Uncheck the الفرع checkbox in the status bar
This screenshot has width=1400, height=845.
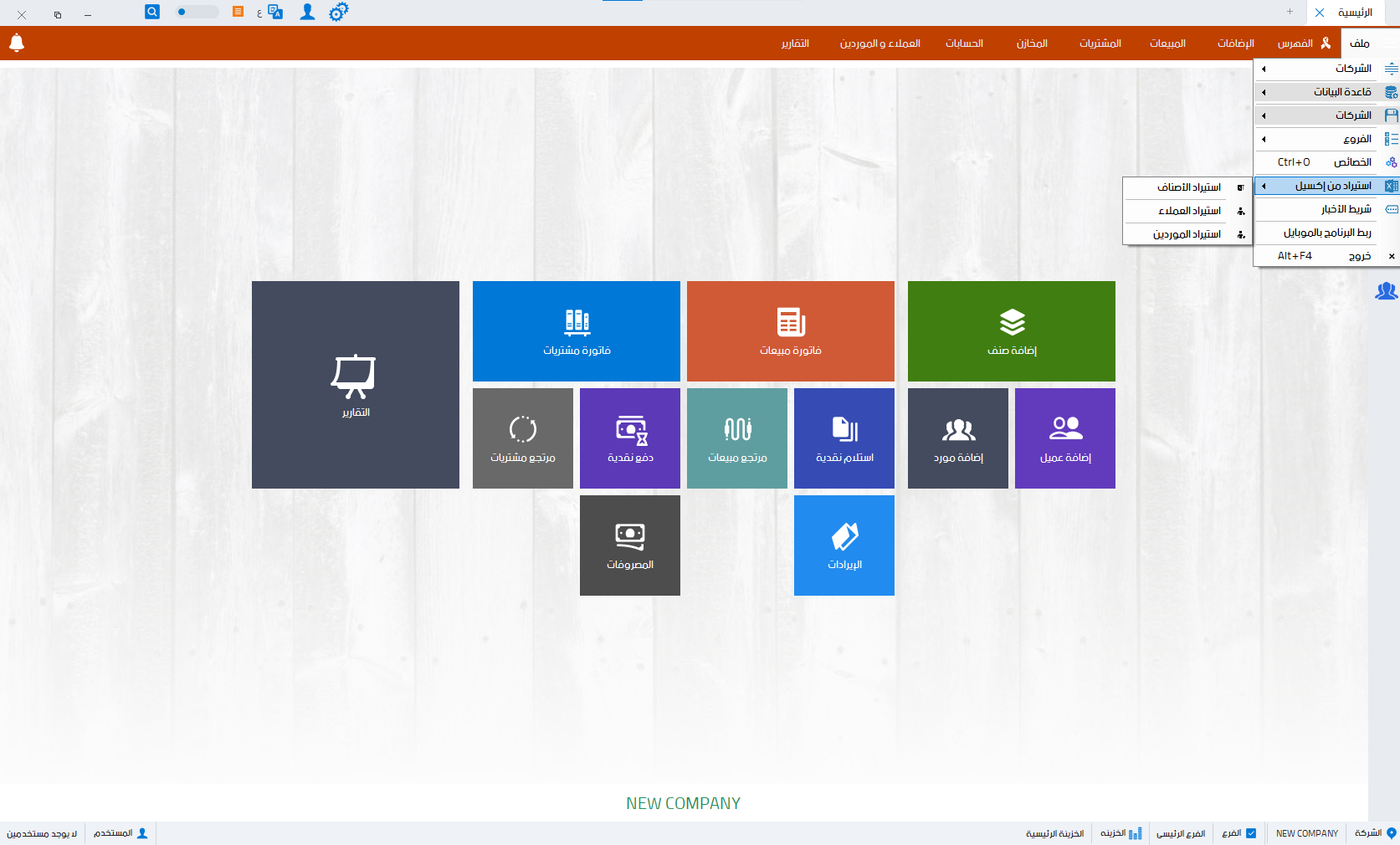[x=1250, y=833]
